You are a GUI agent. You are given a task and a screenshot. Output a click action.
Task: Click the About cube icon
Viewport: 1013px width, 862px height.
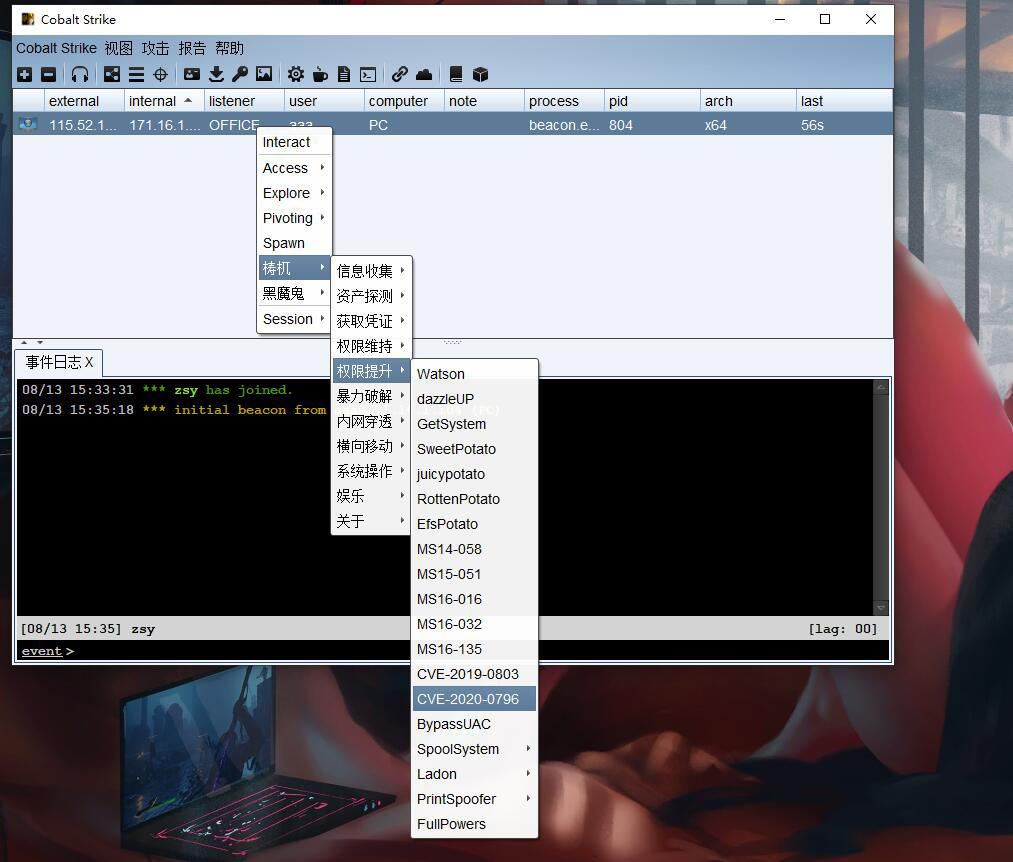click(480, 74)
